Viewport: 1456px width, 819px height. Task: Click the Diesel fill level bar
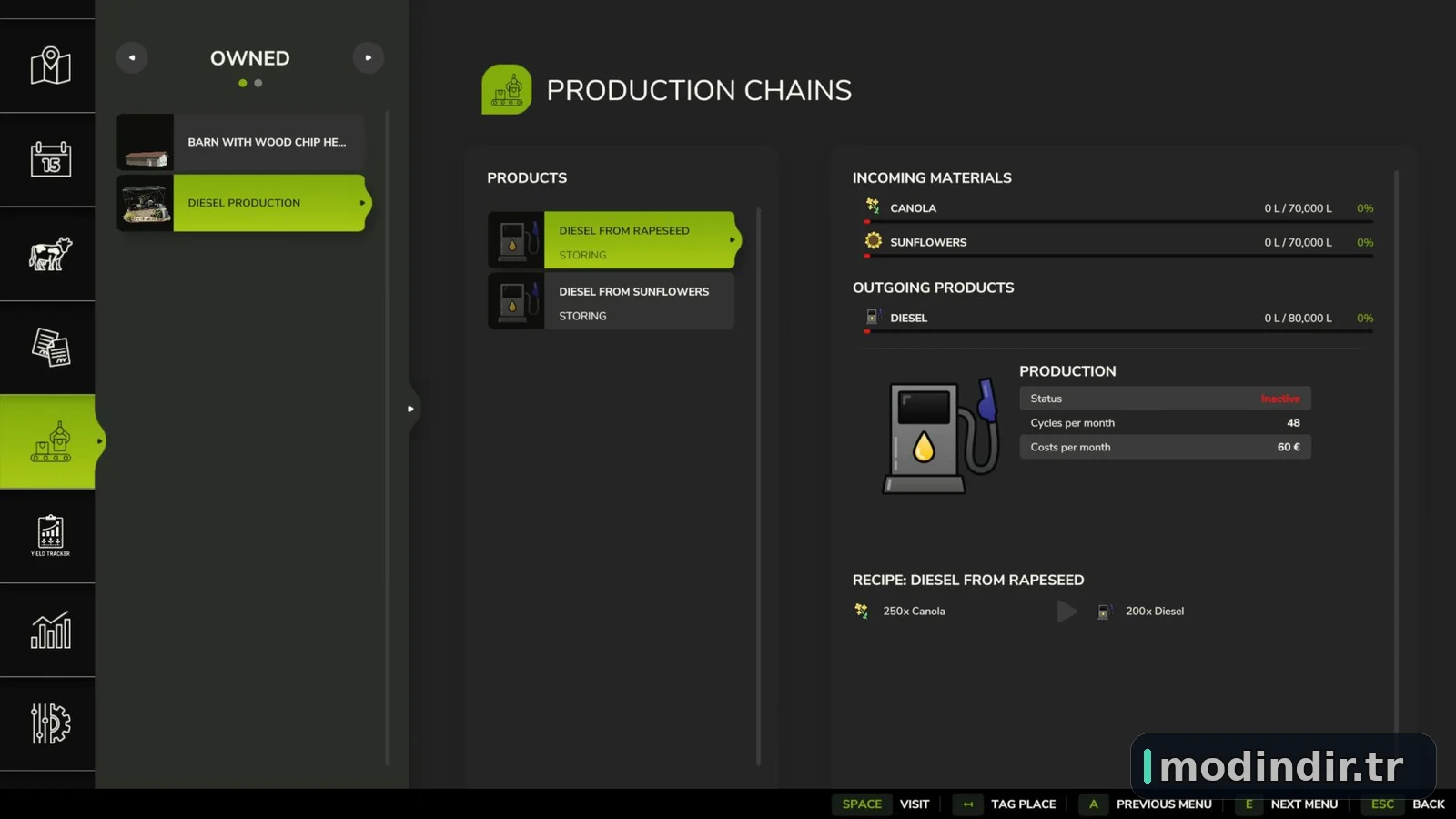coord(1118,331)
